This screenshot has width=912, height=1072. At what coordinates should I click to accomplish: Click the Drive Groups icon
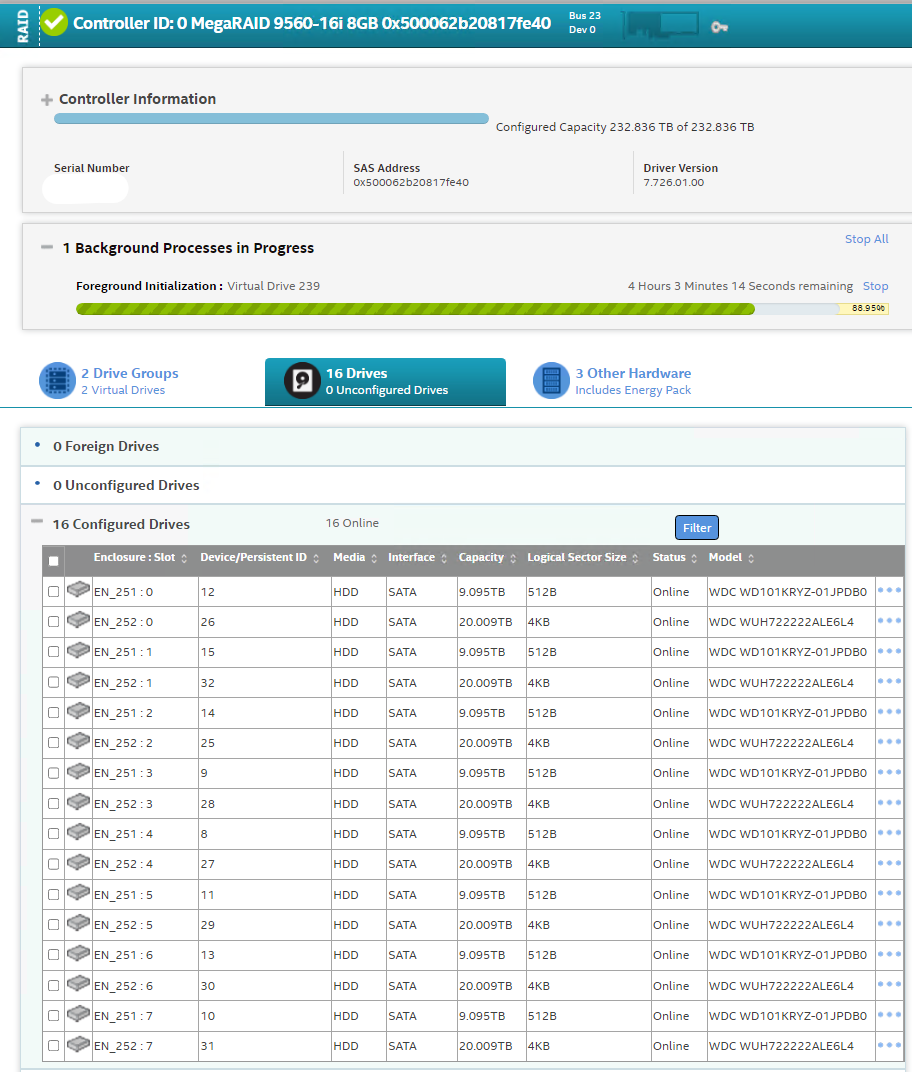click(57, 381)
